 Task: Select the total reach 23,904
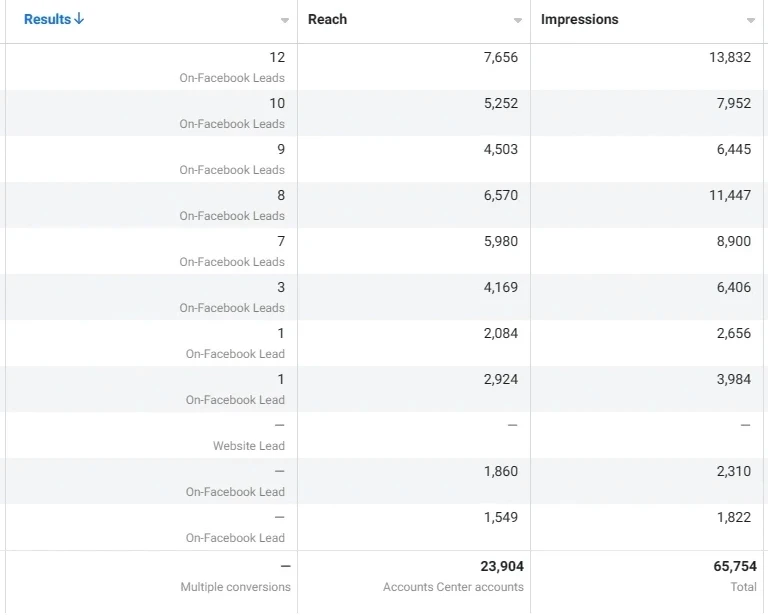[502, 567]
